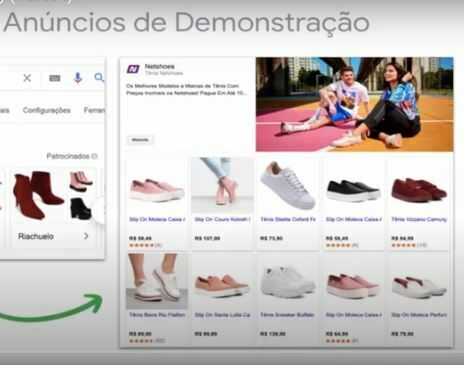
Task: Click the Tênis Stella Oxford title link
Action: (x=288, y=219)
